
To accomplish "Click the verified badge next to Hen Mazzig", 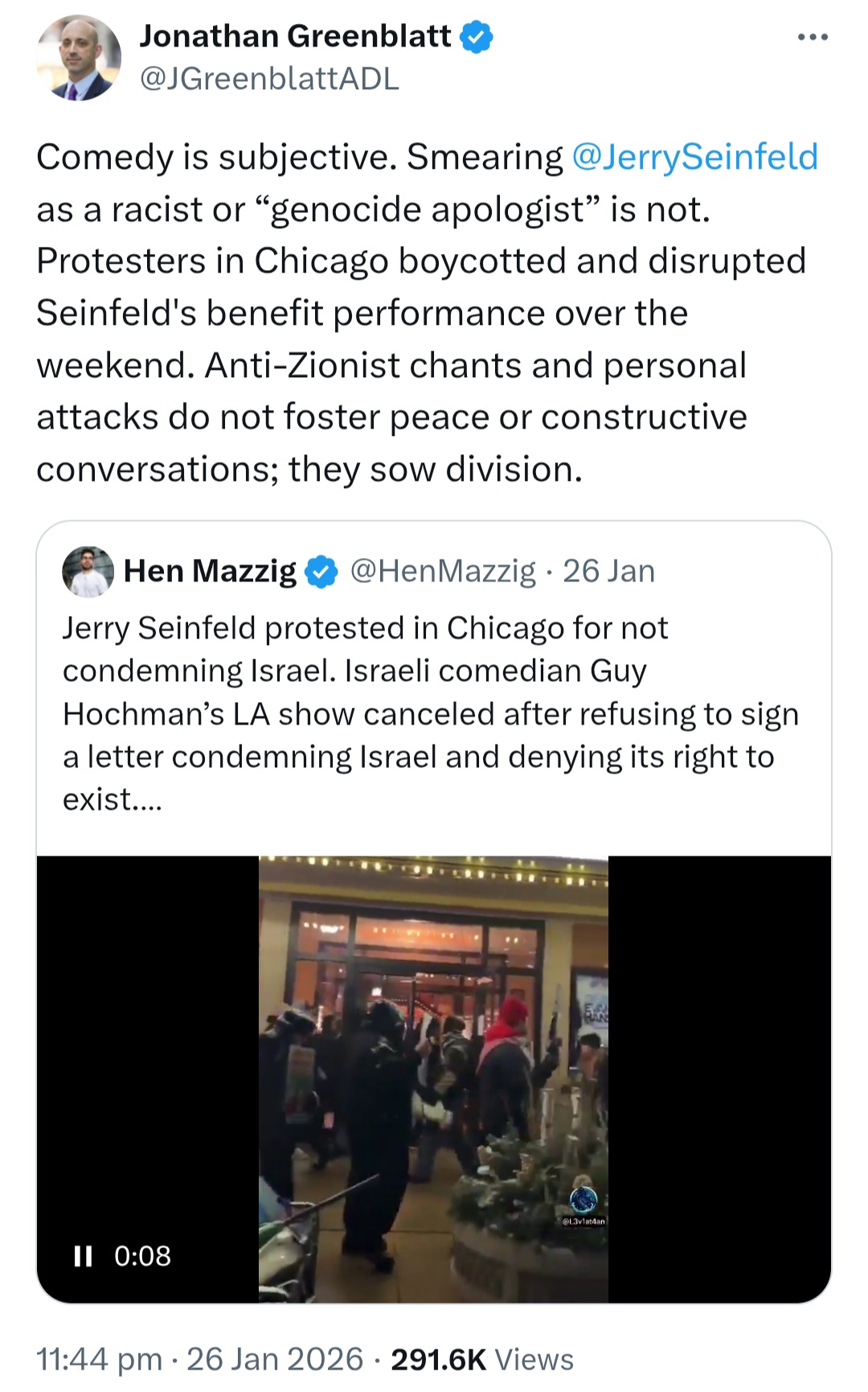I will pyautogui.click(x=322, y=572).
